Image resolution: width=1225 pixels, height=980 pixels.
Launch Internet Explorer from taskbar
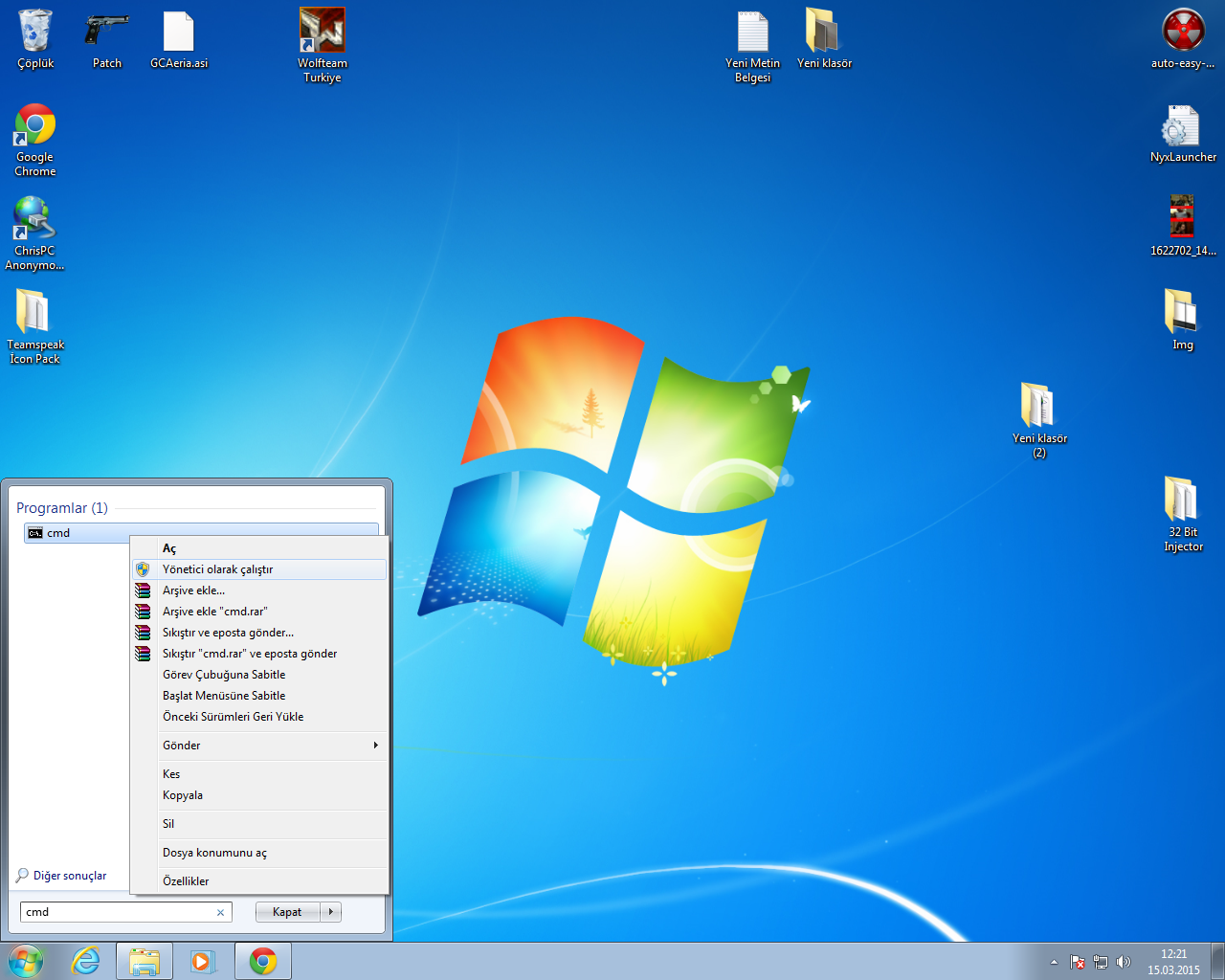(x=86, y=961)
